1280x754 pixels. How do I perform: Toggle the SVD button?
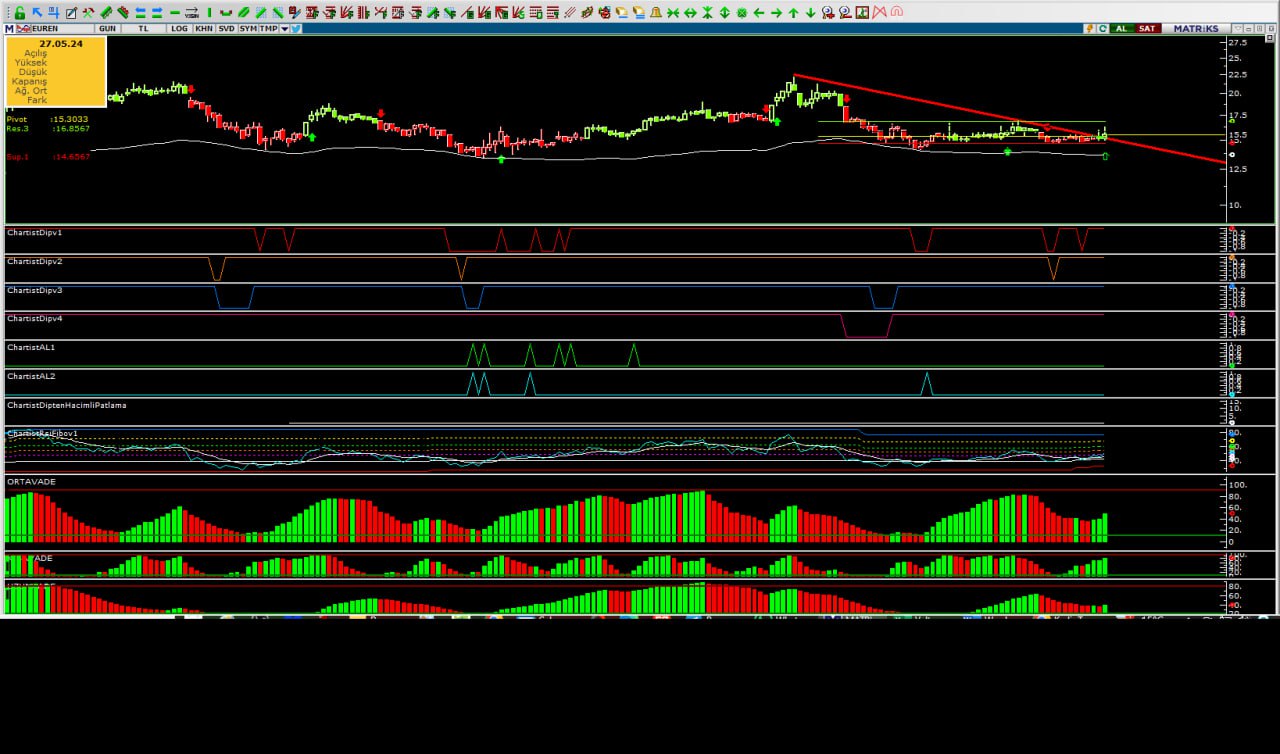227,29
